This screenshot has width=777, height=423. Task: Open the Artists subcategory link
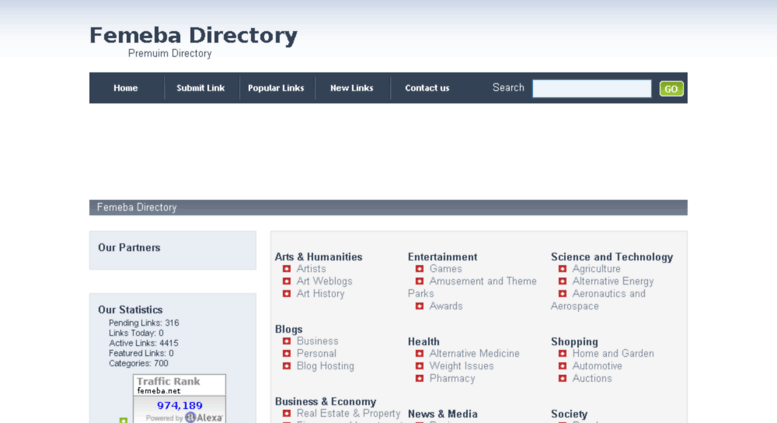pyautogui.click(x=311, y=269)
